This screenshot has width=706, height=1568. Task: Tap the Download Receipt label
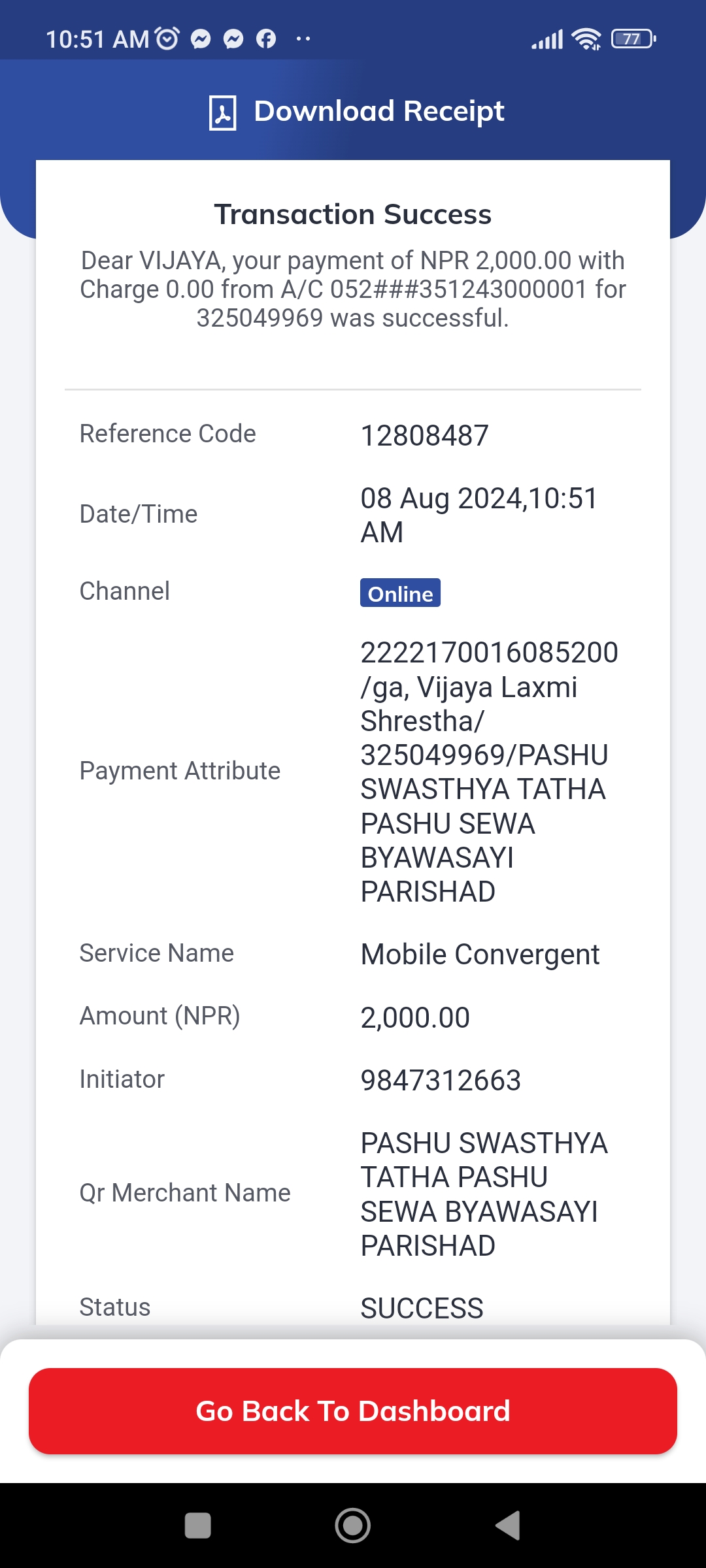point(379,111)
